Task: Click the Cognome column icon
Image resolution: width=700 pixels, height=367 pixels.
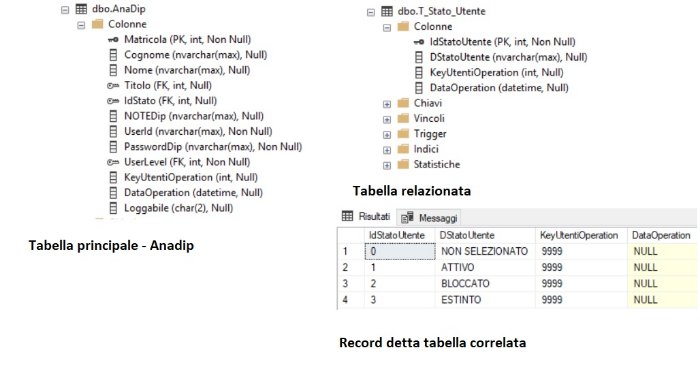Action: 113,55
